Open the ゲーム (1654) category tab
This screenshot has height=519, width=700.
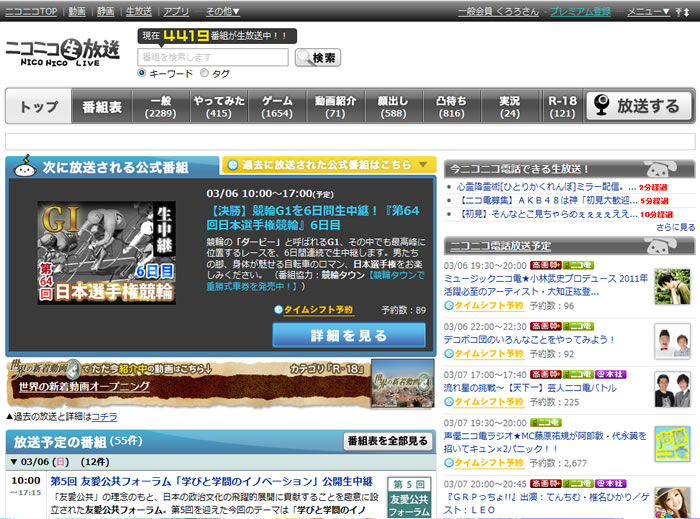(x=277, y=106)
